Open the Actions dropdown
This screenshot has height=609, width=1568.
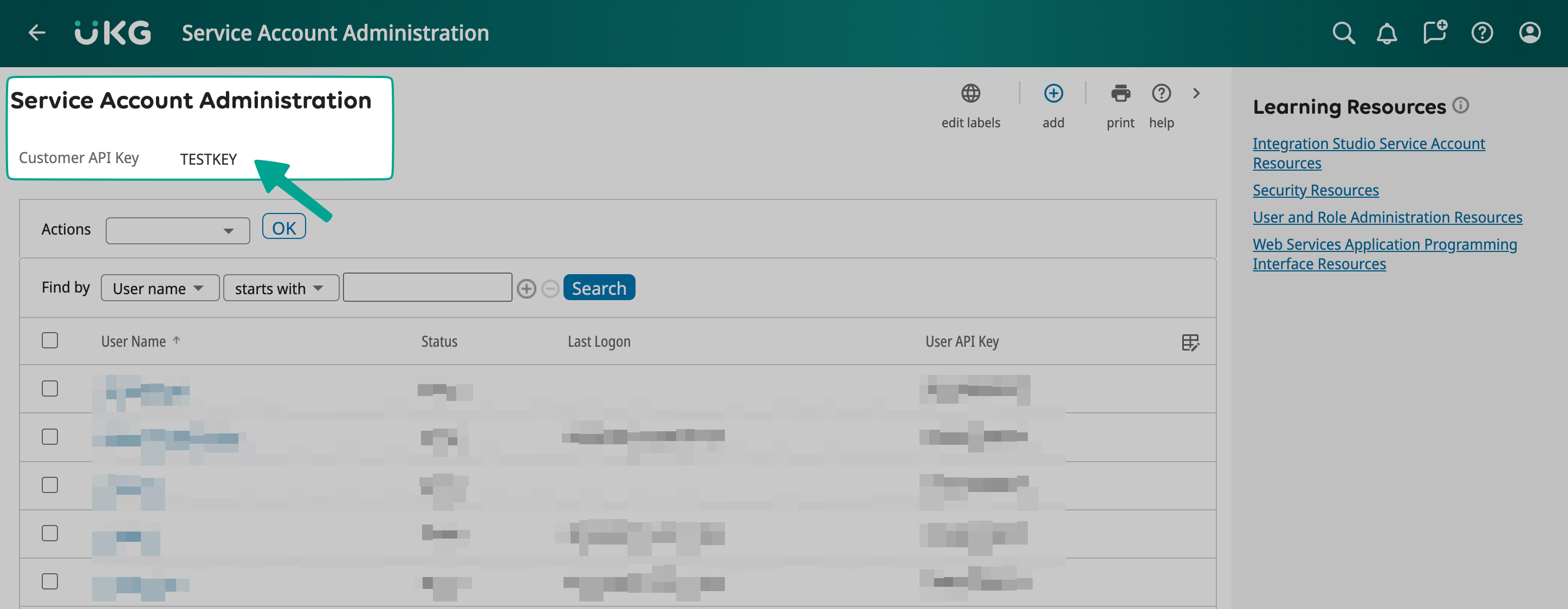click(177, 231)
